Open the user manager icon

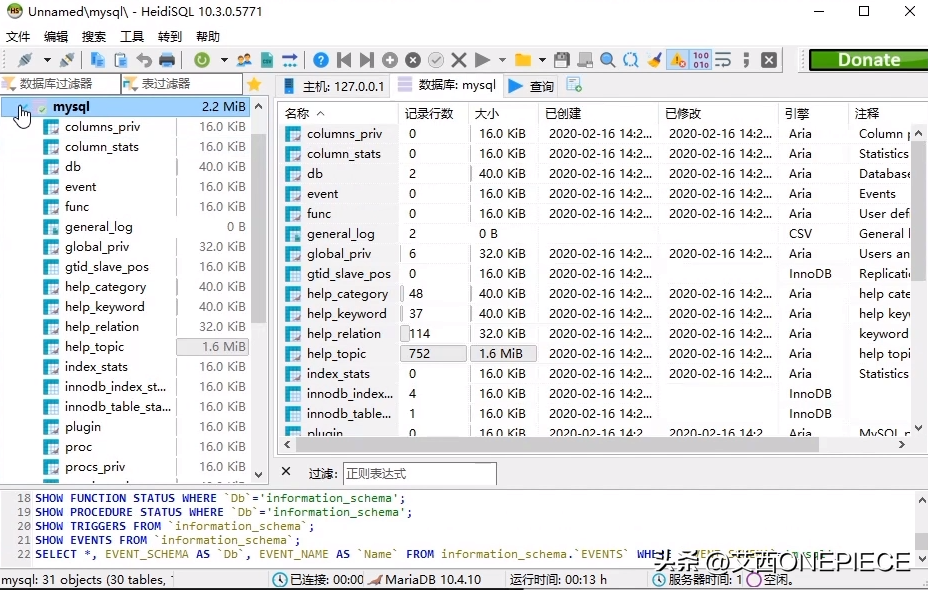tap(244, 60)
